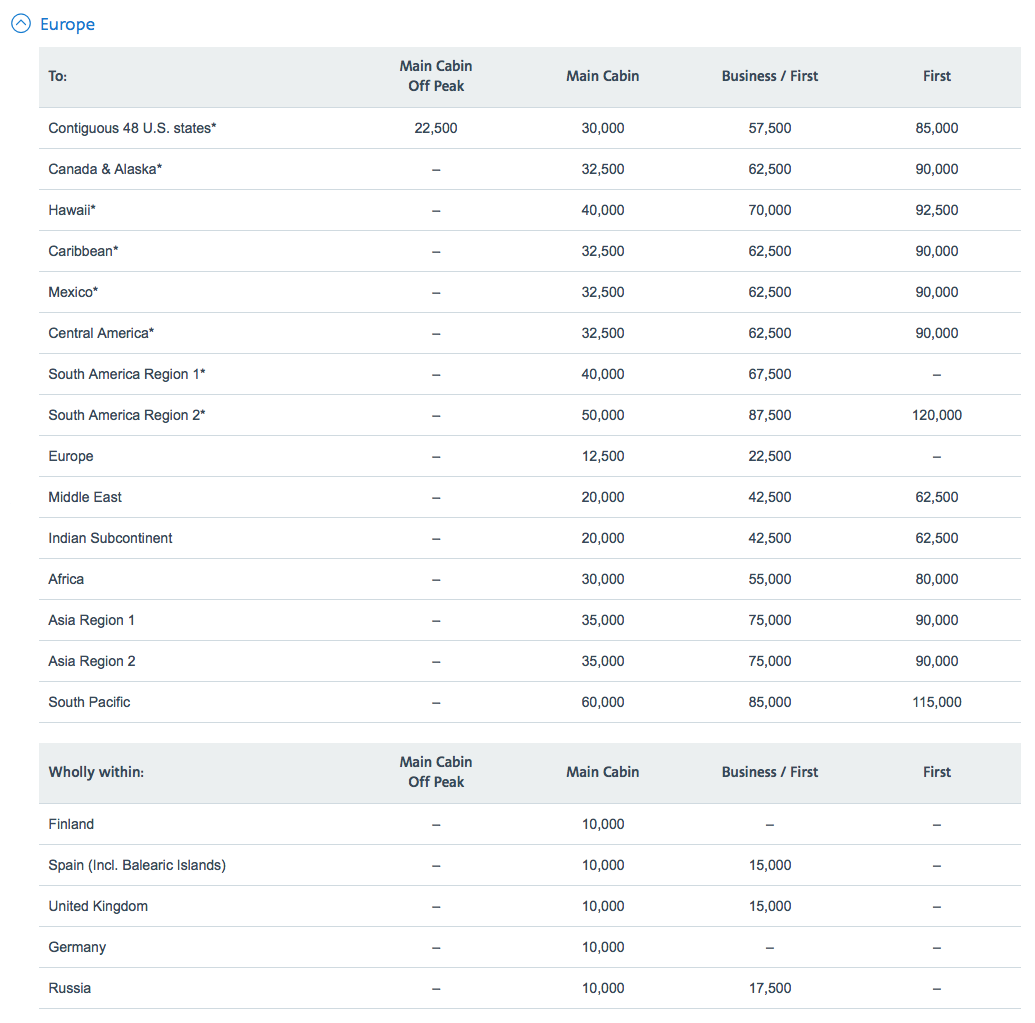Click Spain's 15,000 Business value

[x=770, y=865]
